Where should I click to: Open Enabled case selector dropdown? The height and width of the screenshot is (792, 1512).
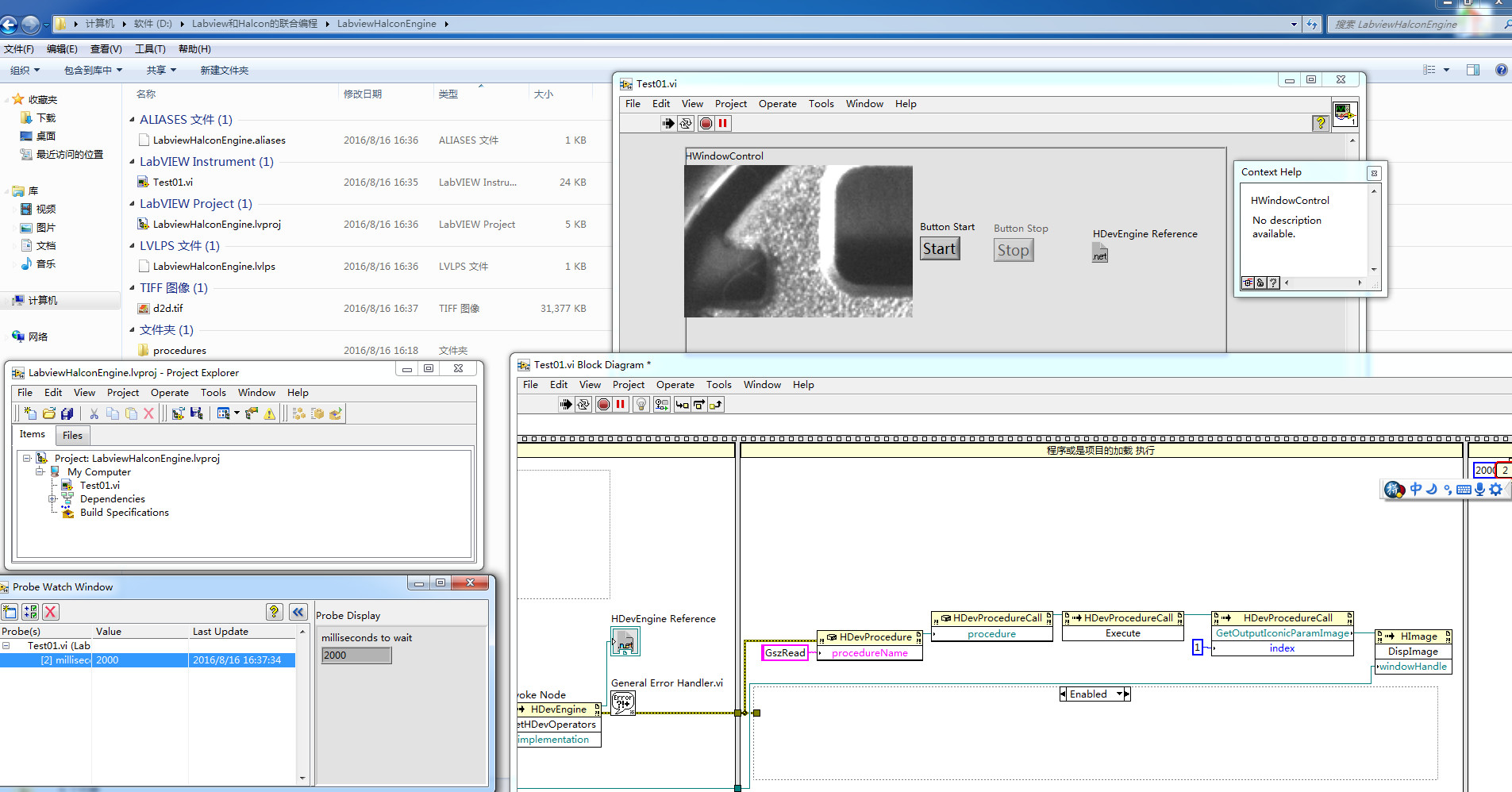tap(1121, 694)
